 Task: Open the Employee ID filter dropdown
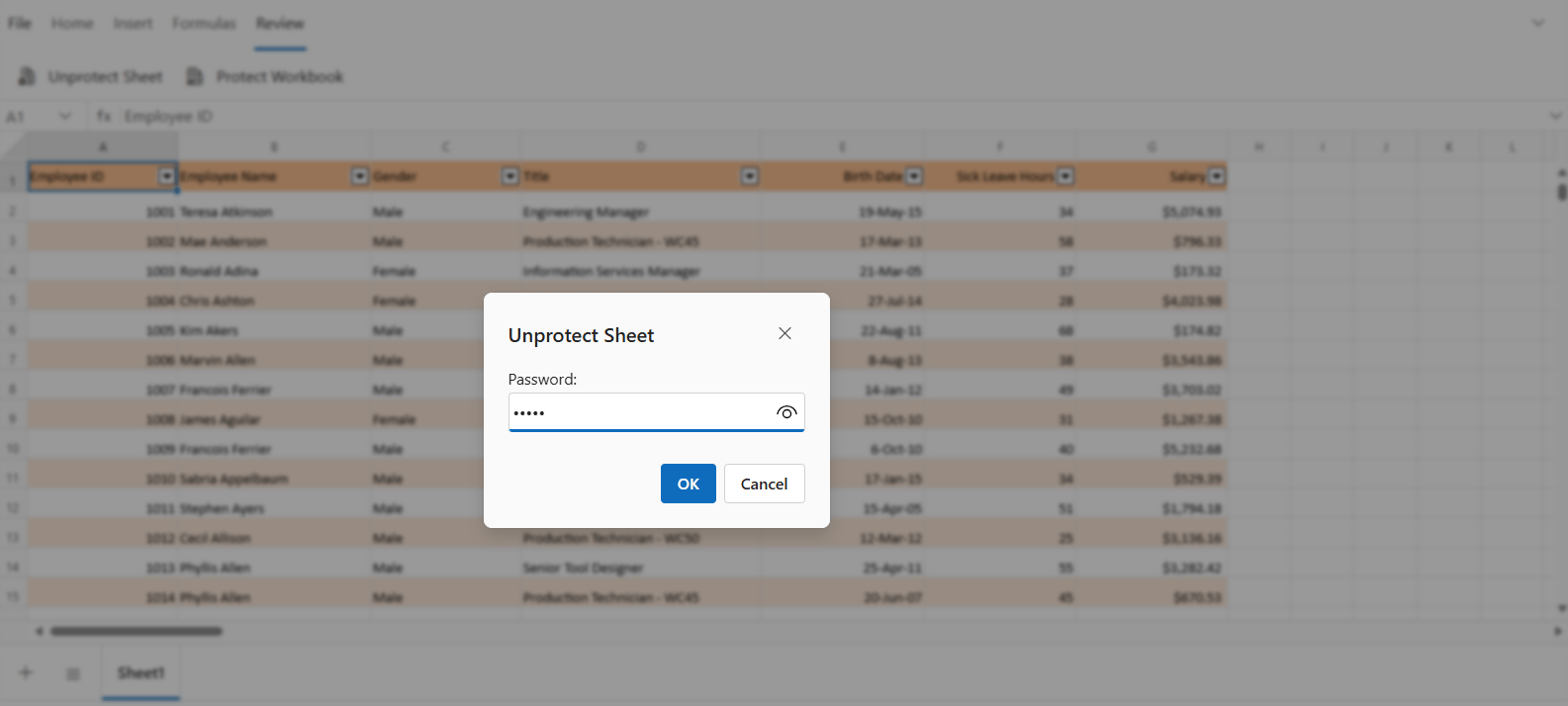(166, 176)
